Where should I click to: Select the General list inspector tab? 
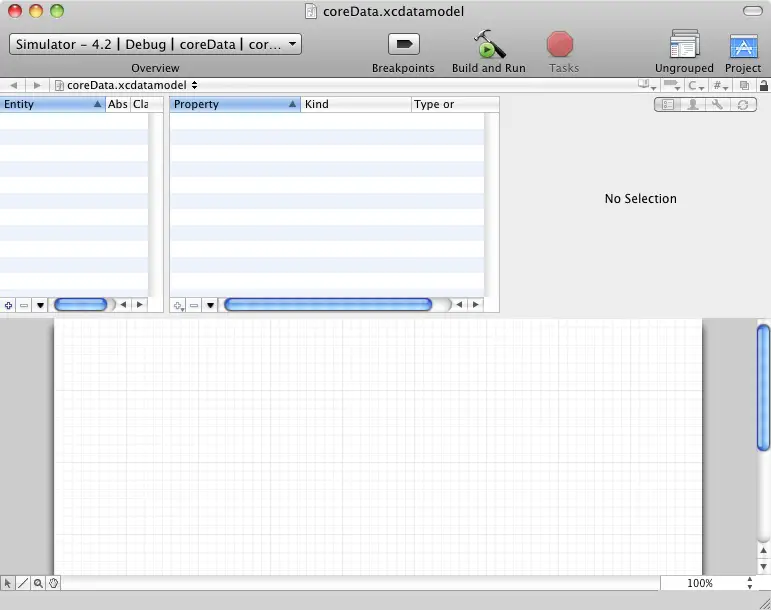coord(667,105)
